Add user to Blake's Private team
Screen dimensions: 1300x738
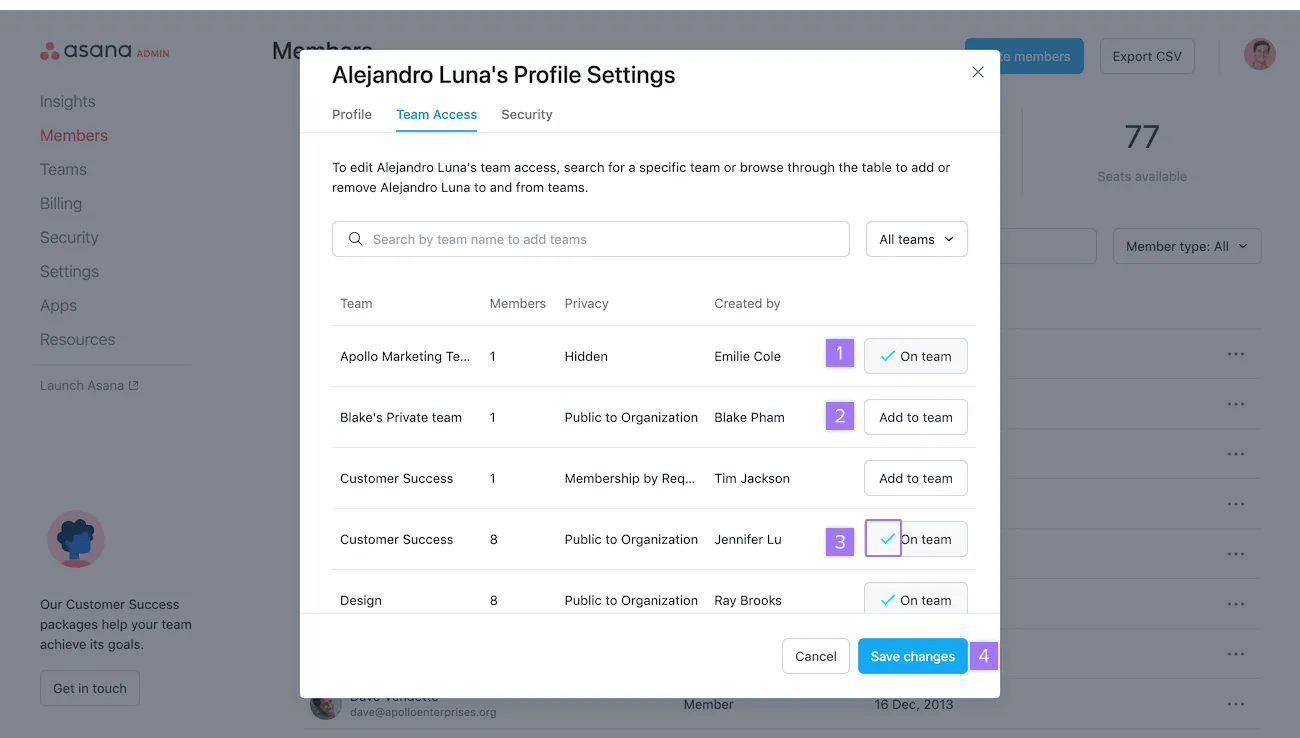click(915, 417)
